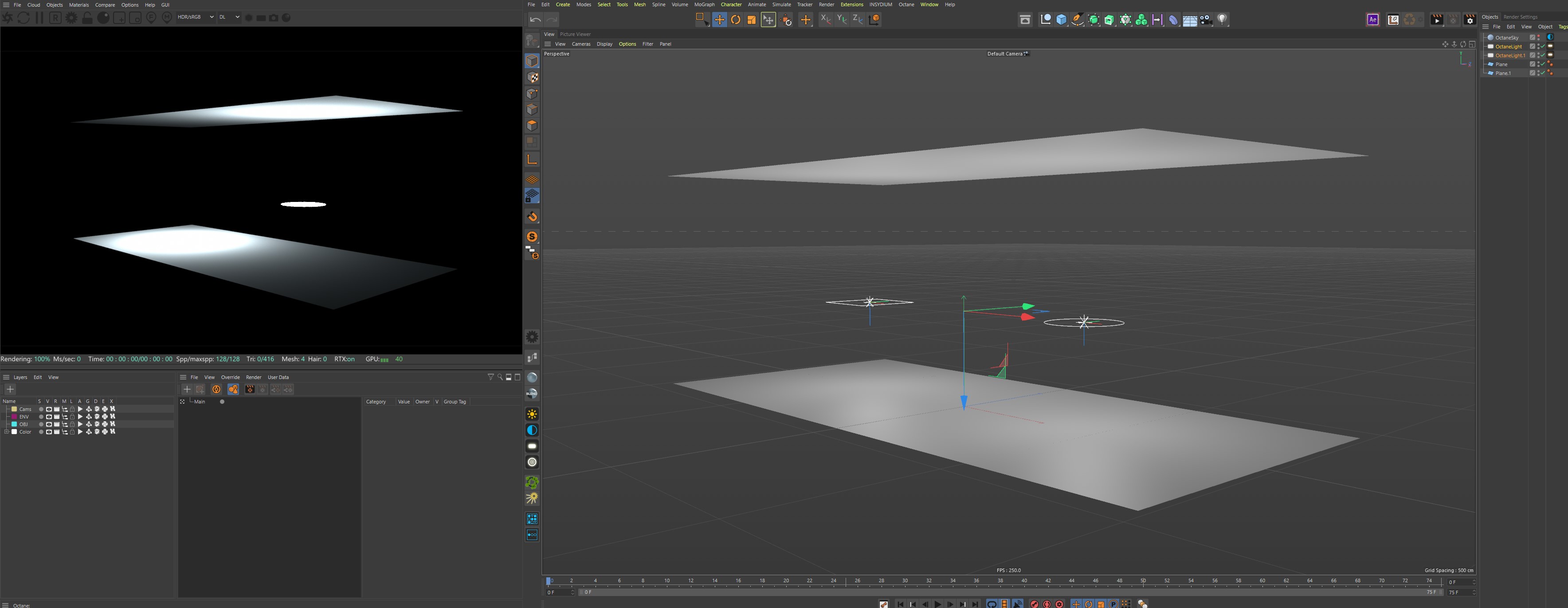Pause the Octane live render

coord(39,18)
